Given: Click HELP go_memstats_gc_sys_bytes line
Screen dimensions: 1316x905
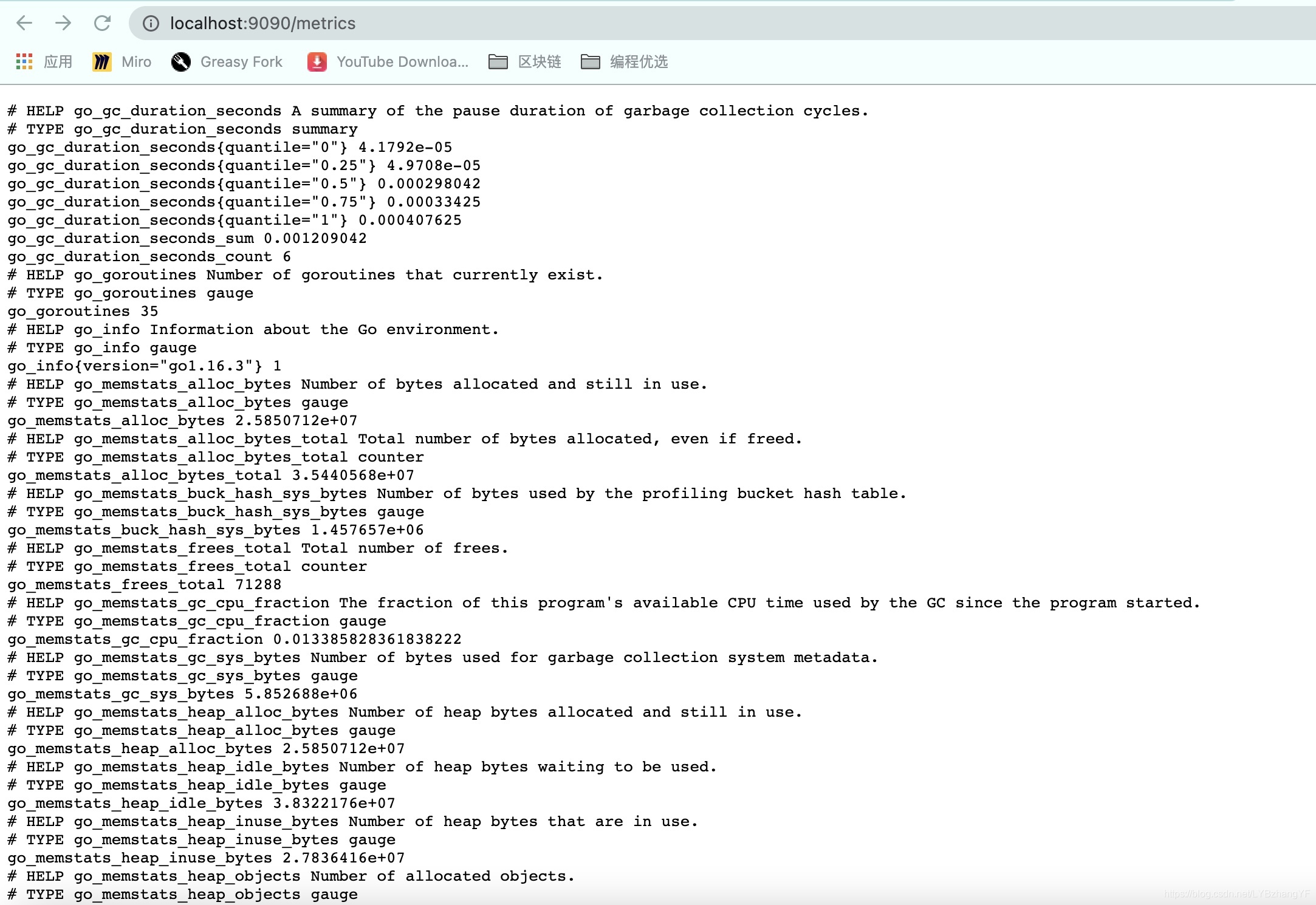Looking at the screenshot, I should coord(443,658).
